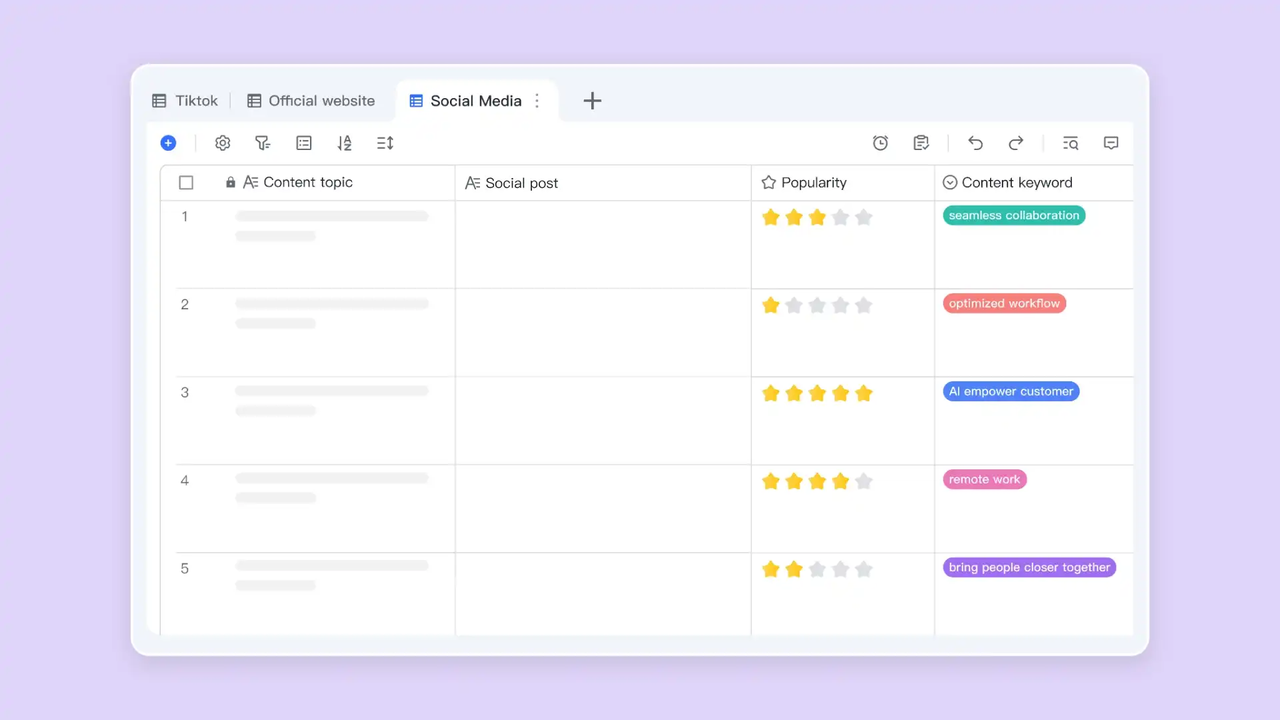Open the find records search icon

(1070, 143)
